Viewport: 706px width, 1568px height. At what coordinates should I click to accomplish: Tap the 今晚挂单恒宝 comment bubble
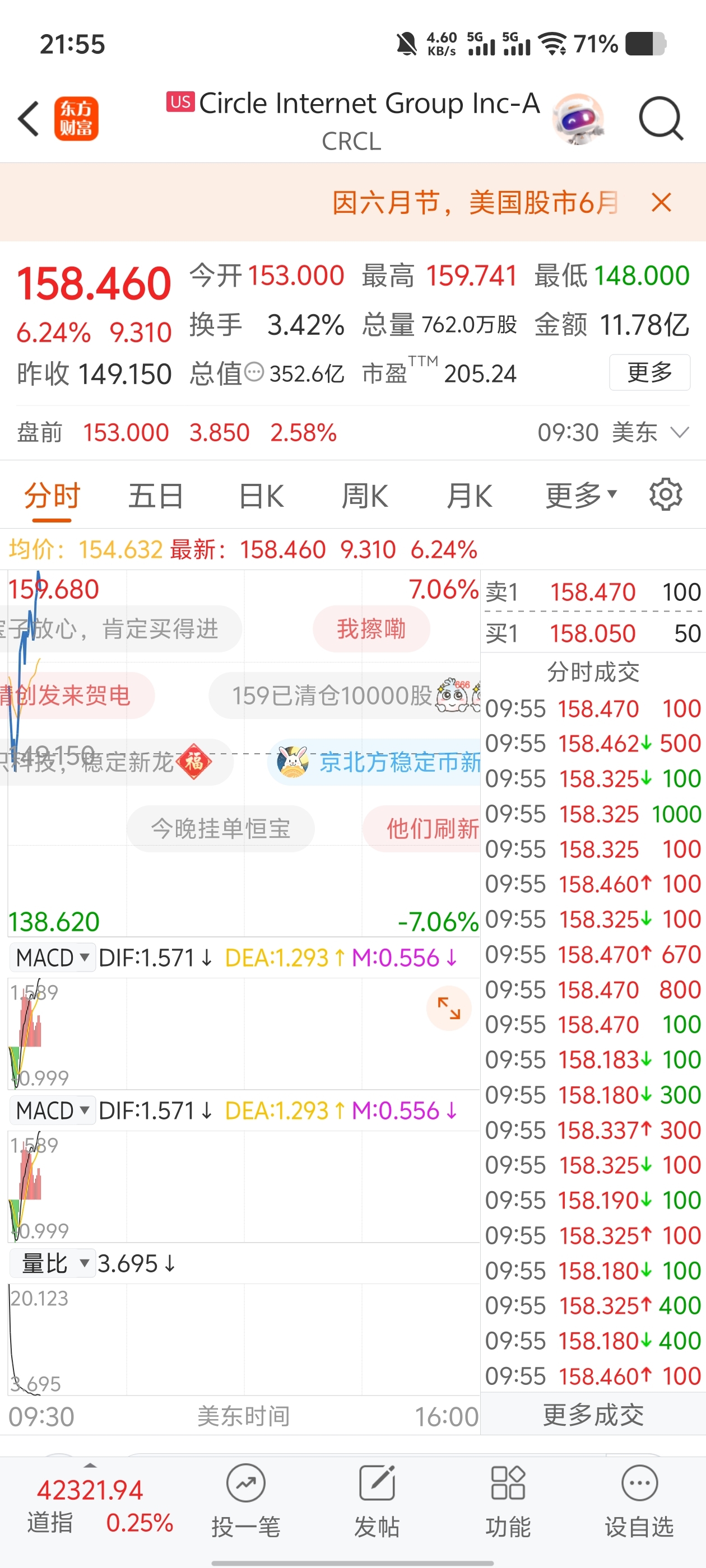tap(221, 828)
